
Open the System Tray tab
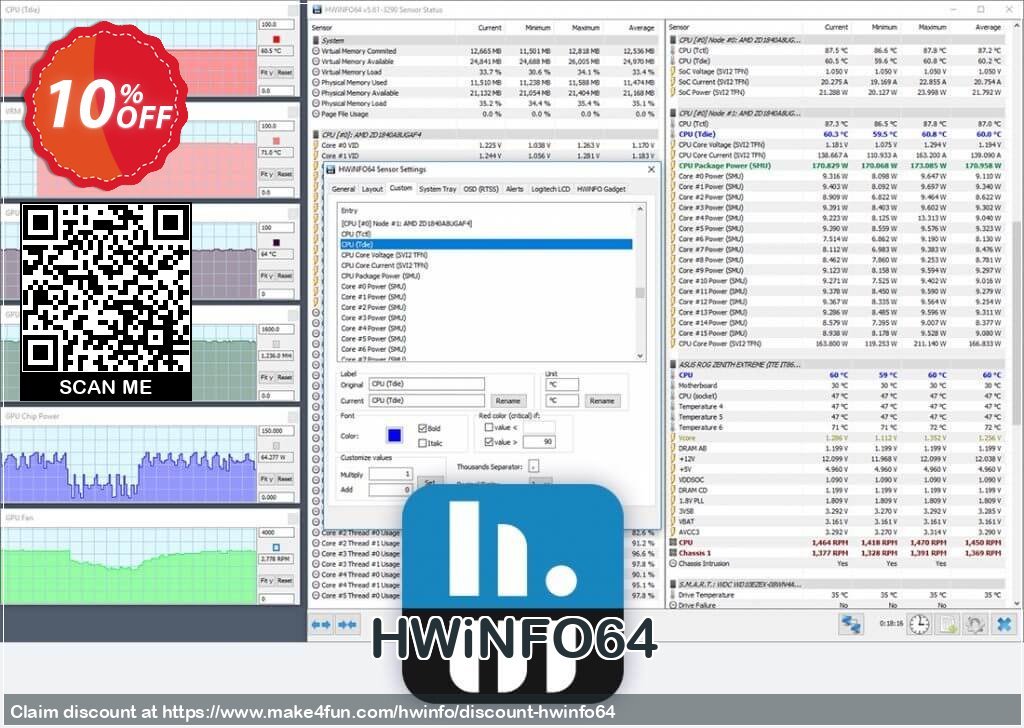[x=438, y=189]
